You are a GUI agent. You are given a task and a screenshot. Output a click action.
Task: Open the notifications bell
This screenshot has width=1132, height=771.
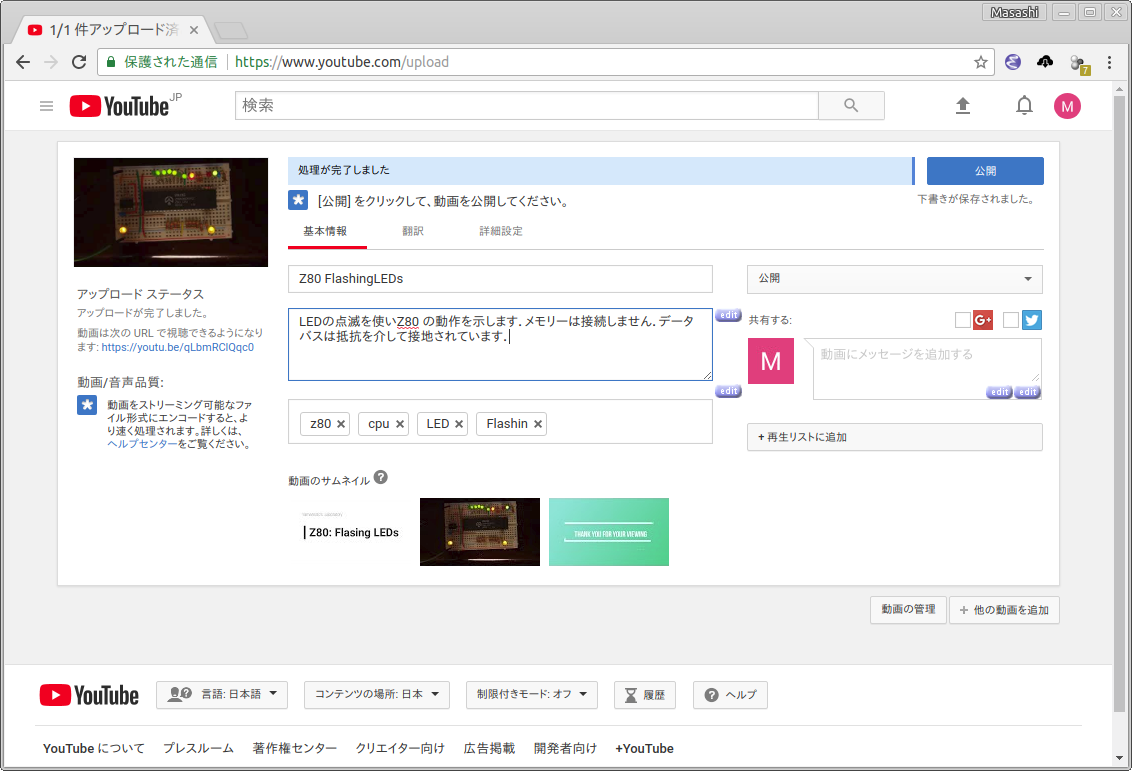(x=1024, y=106)
